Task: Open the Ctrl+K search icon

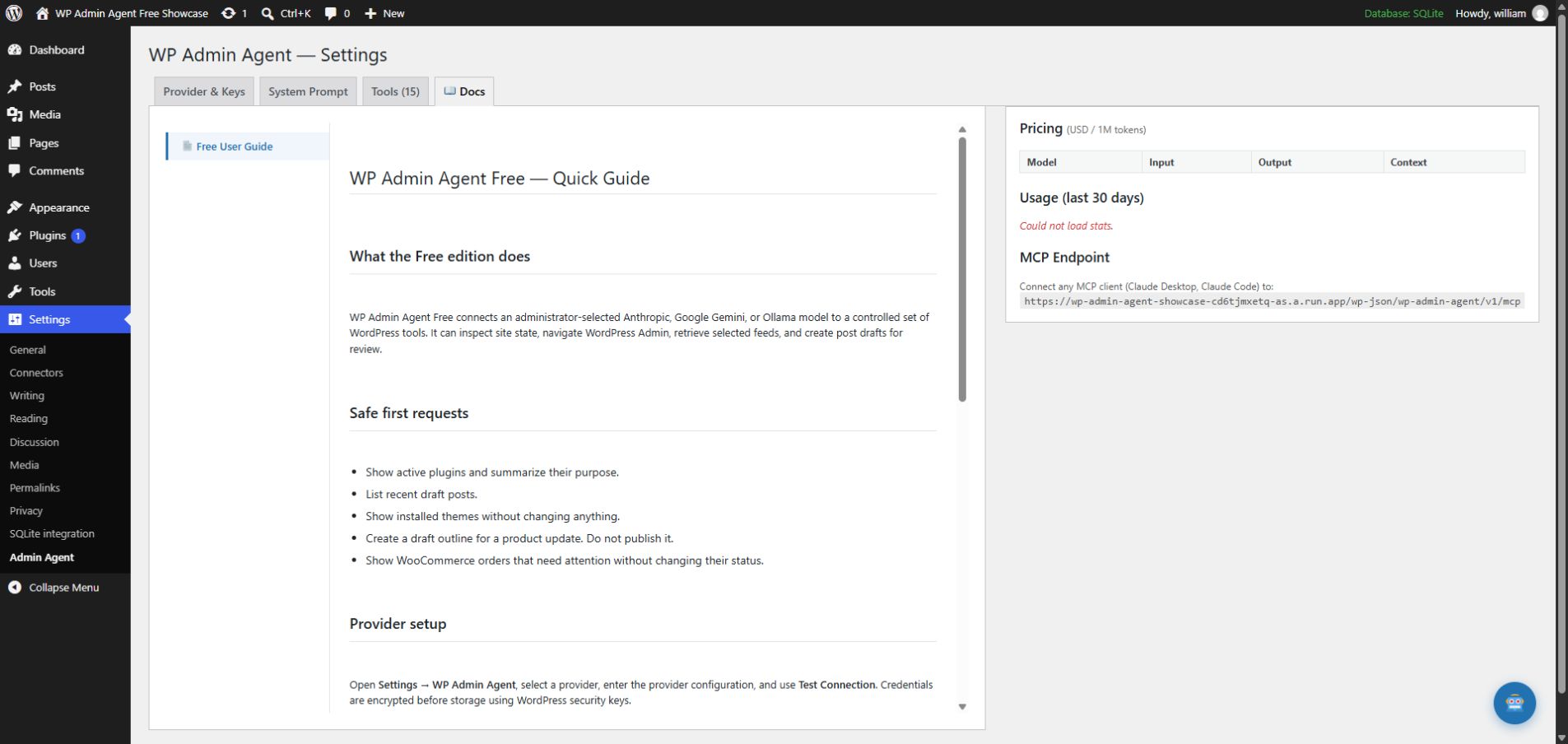Action: click(x=268, y=13)
